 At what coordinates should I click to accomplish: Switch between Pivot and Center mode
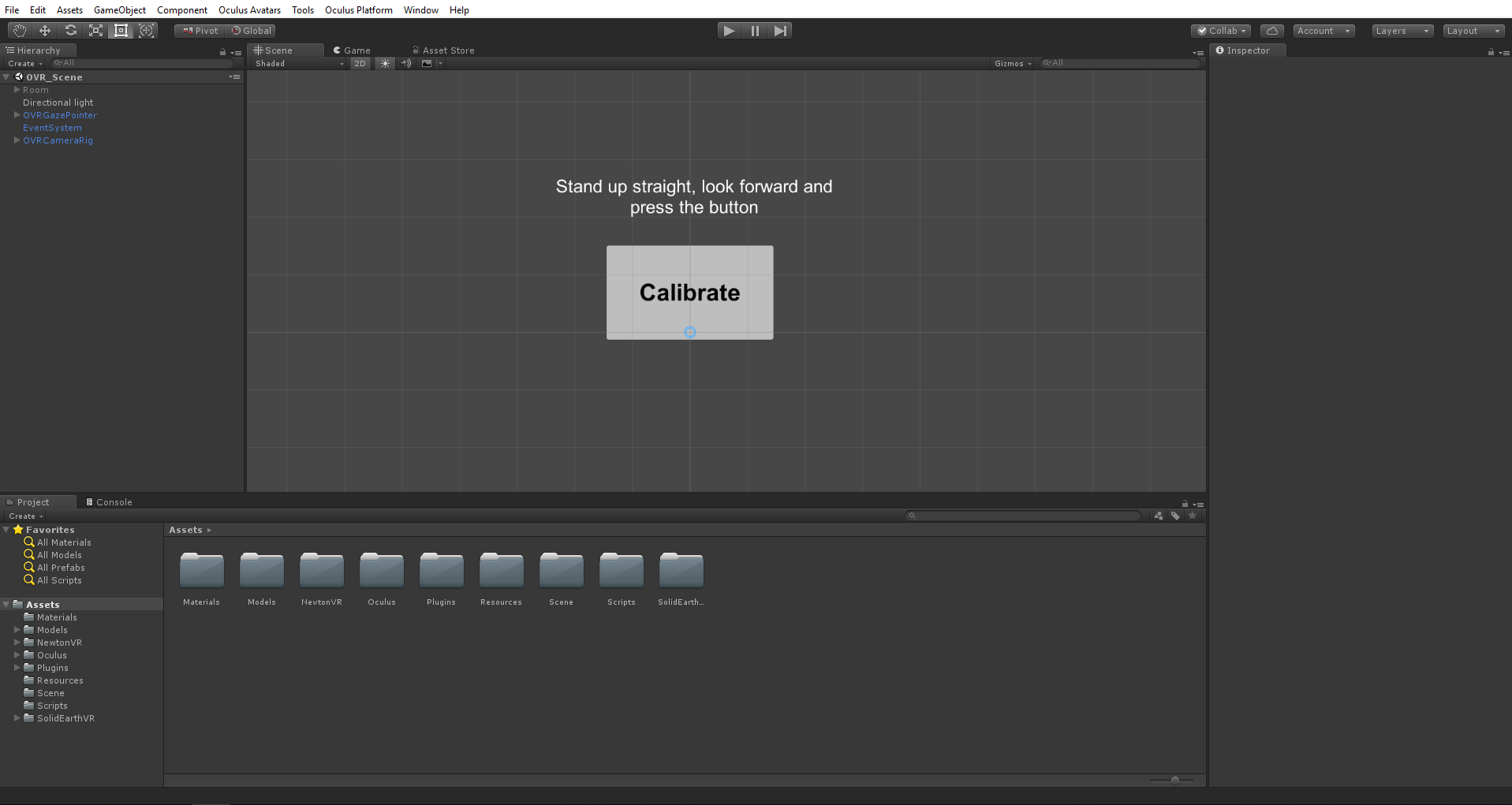click(199, 30)
